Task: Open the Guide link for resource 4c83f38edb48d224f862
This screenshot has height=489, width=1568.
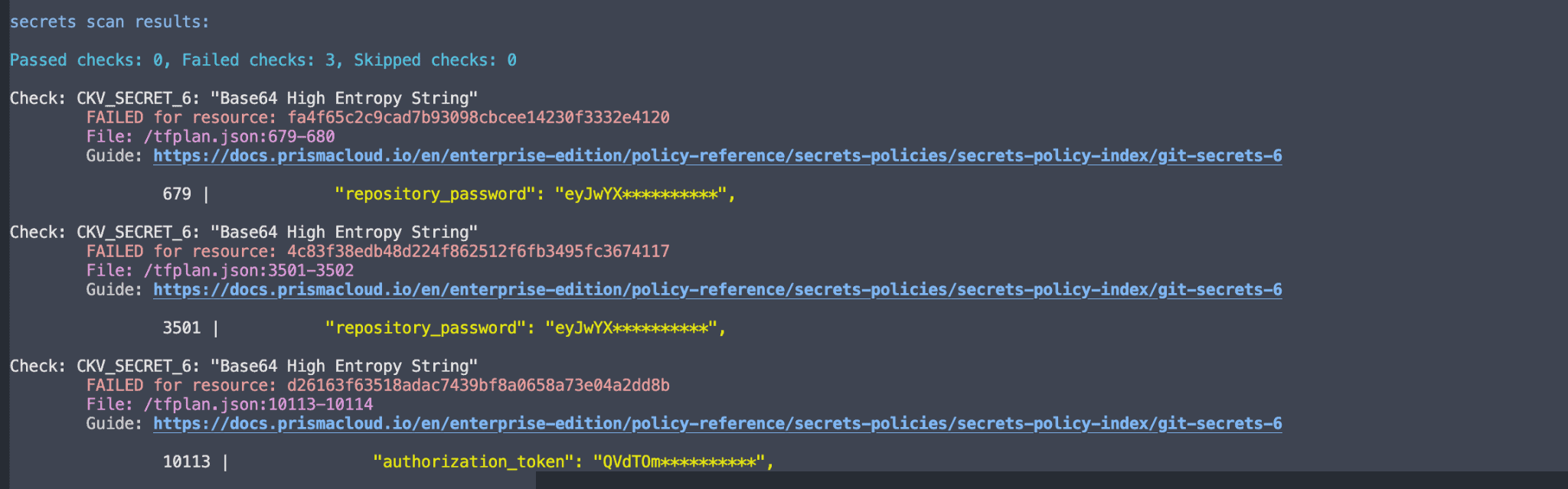Action: [717, 290]
